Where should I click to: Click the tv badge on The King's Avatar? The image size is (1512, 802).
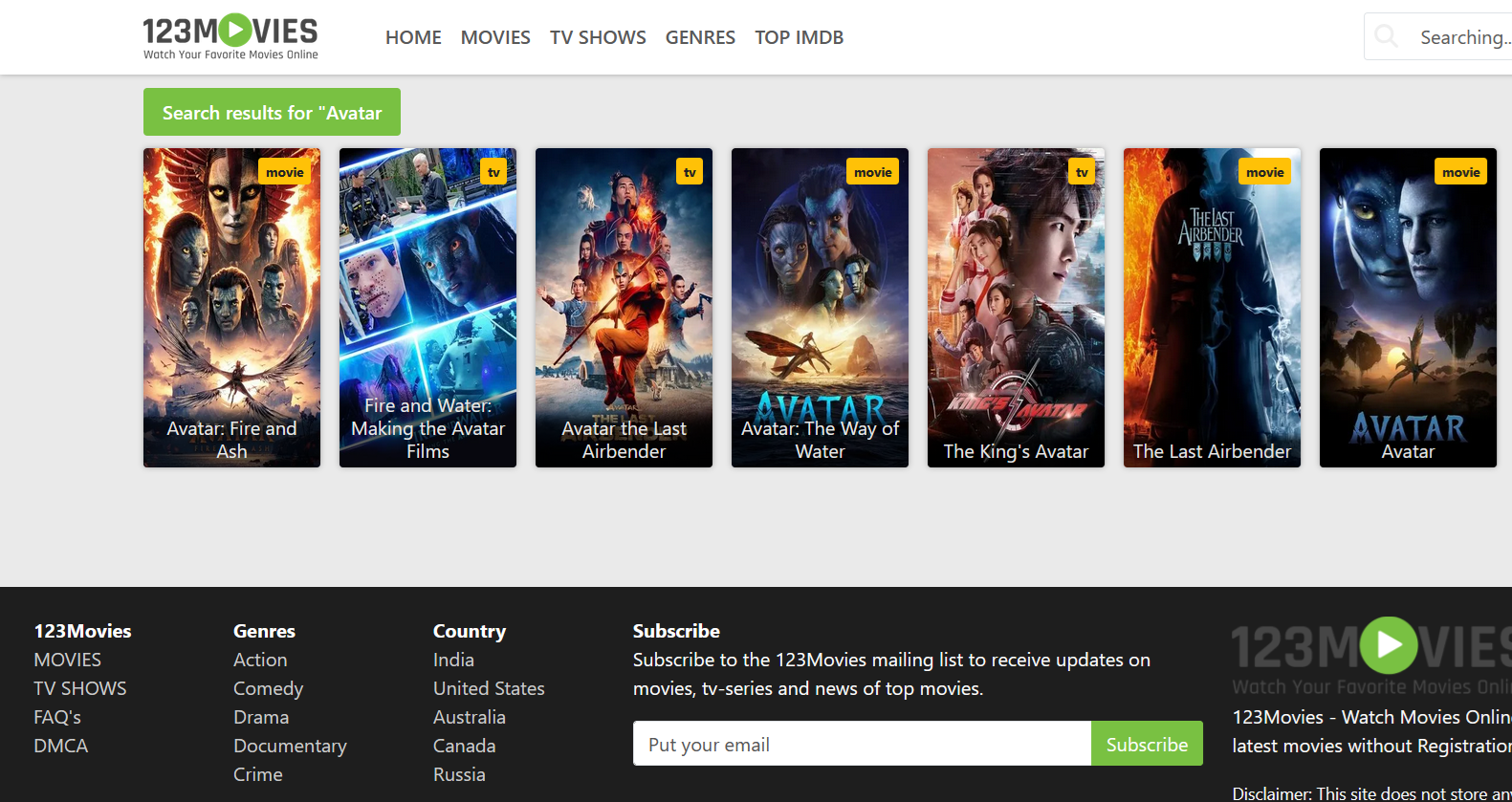point(1082,172)
